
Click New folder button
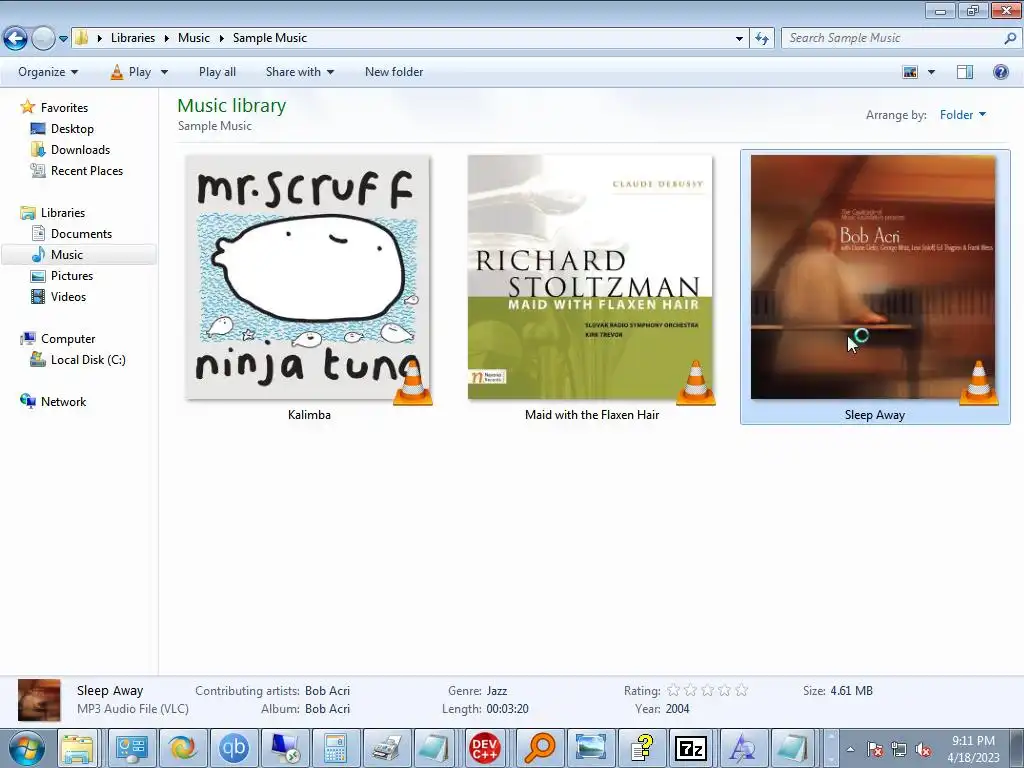pos(394,72)
